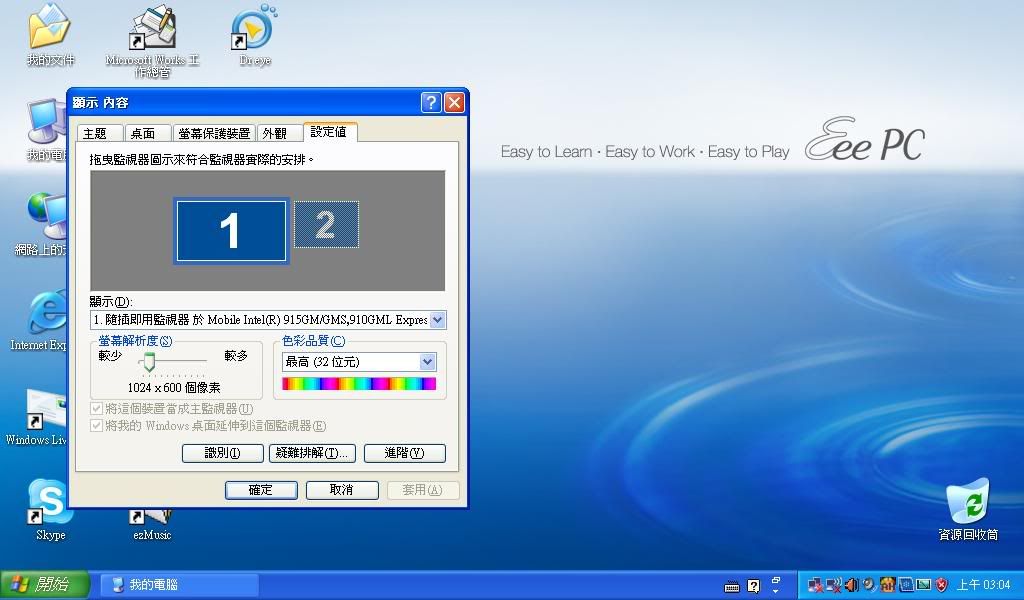
Task: Switch to the 外觀 tab
Action: (x=274, y=133)
